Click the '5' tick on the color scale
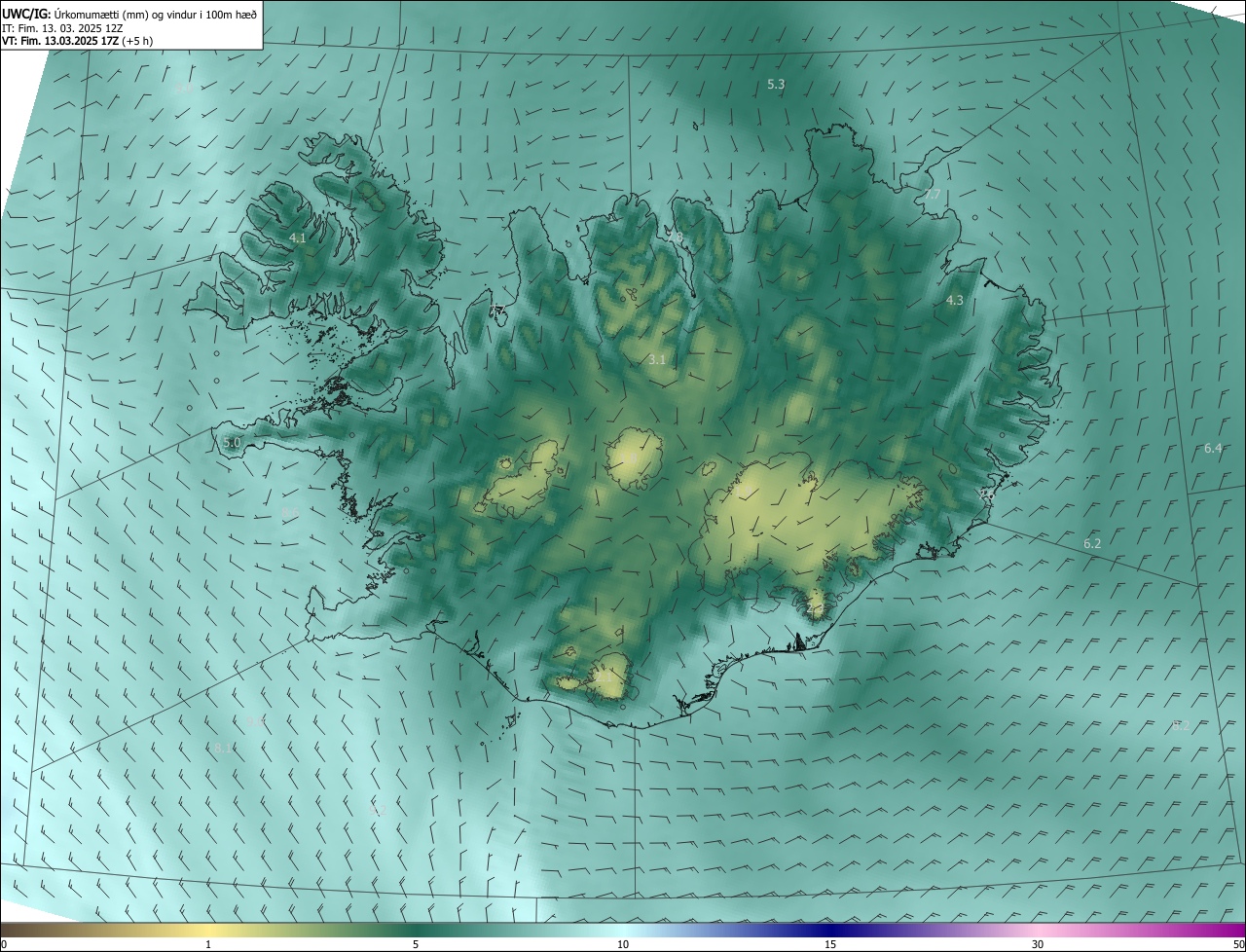The height and width of the screenshot is (952, 1246). click(416, 944)
